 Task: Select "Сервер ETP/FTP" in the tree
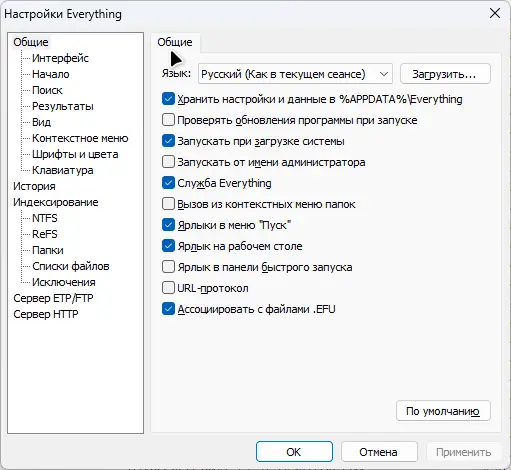[x=53, y=298]
